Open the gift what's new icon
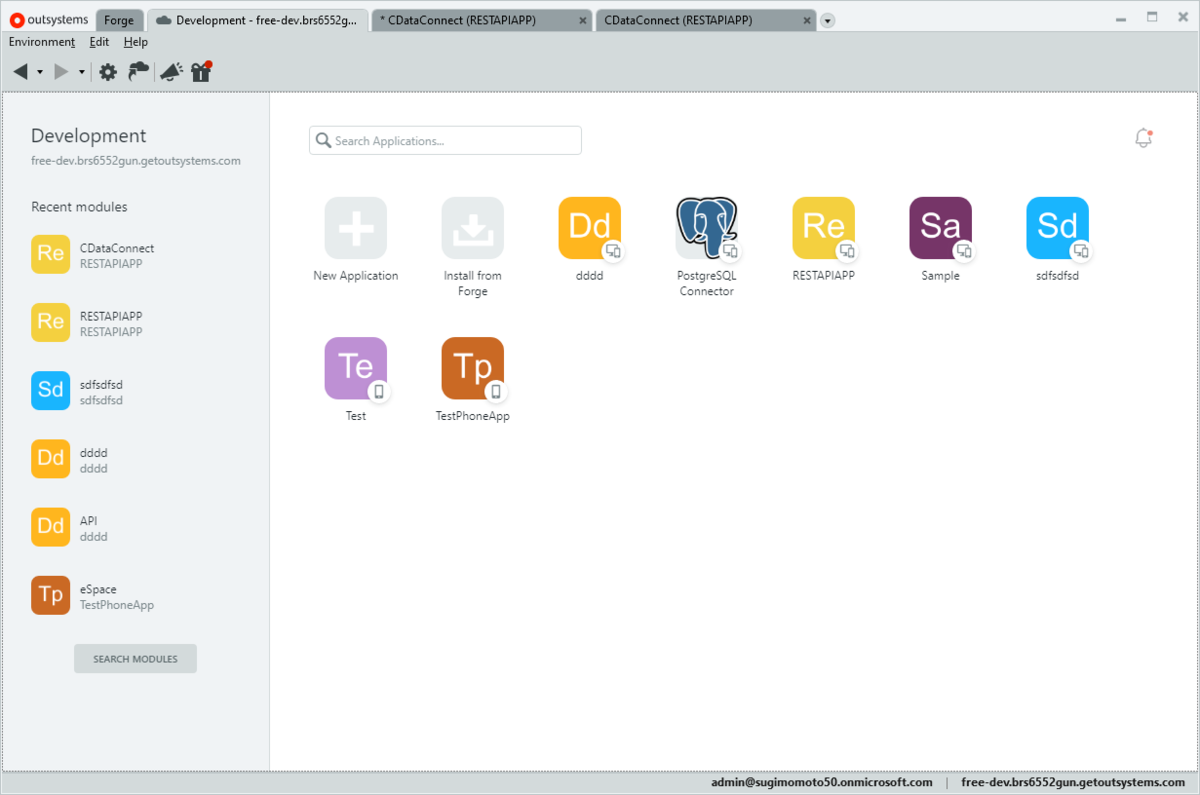This screenshot has height=795, width=1200. 201,71
